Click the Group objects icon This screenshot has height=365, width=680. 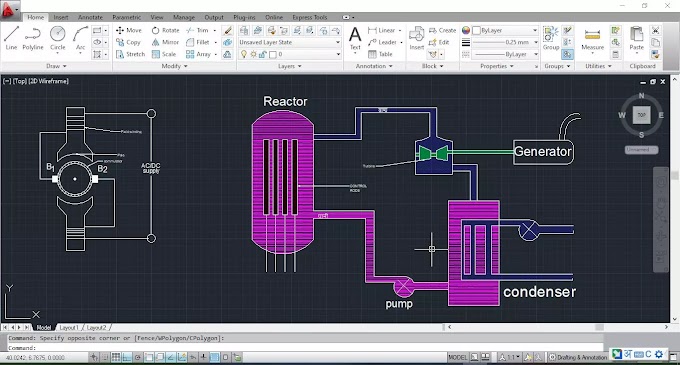point(551,38)
